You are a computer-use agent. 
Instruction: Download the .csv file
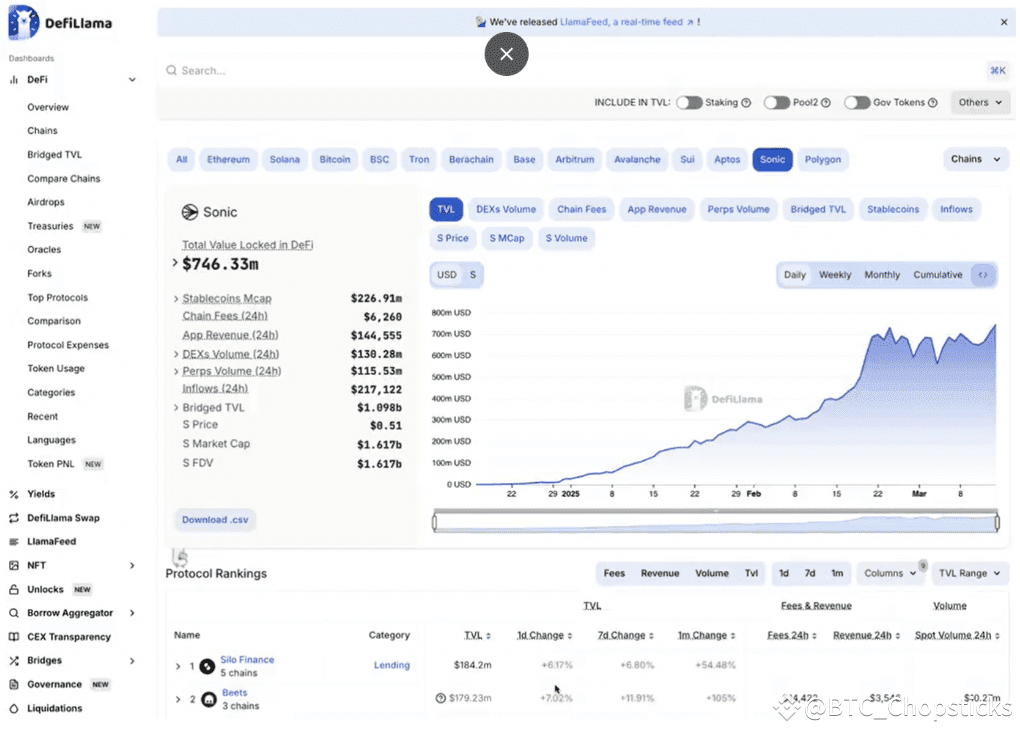pyautogui.click(x=215, y=520)
